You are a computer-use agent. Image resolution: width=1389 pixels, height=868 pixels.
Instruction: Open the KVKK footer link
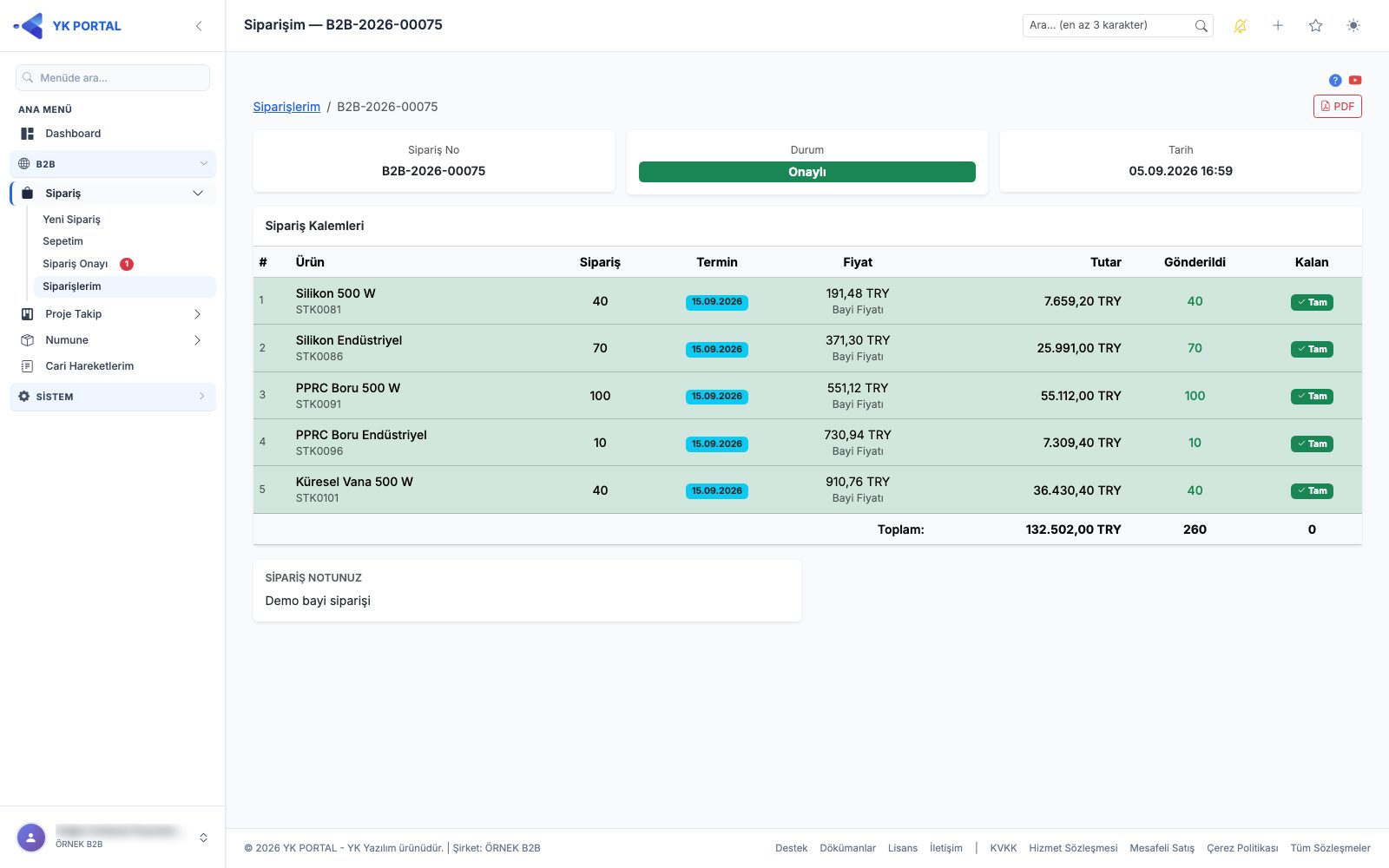(1004, 848)
